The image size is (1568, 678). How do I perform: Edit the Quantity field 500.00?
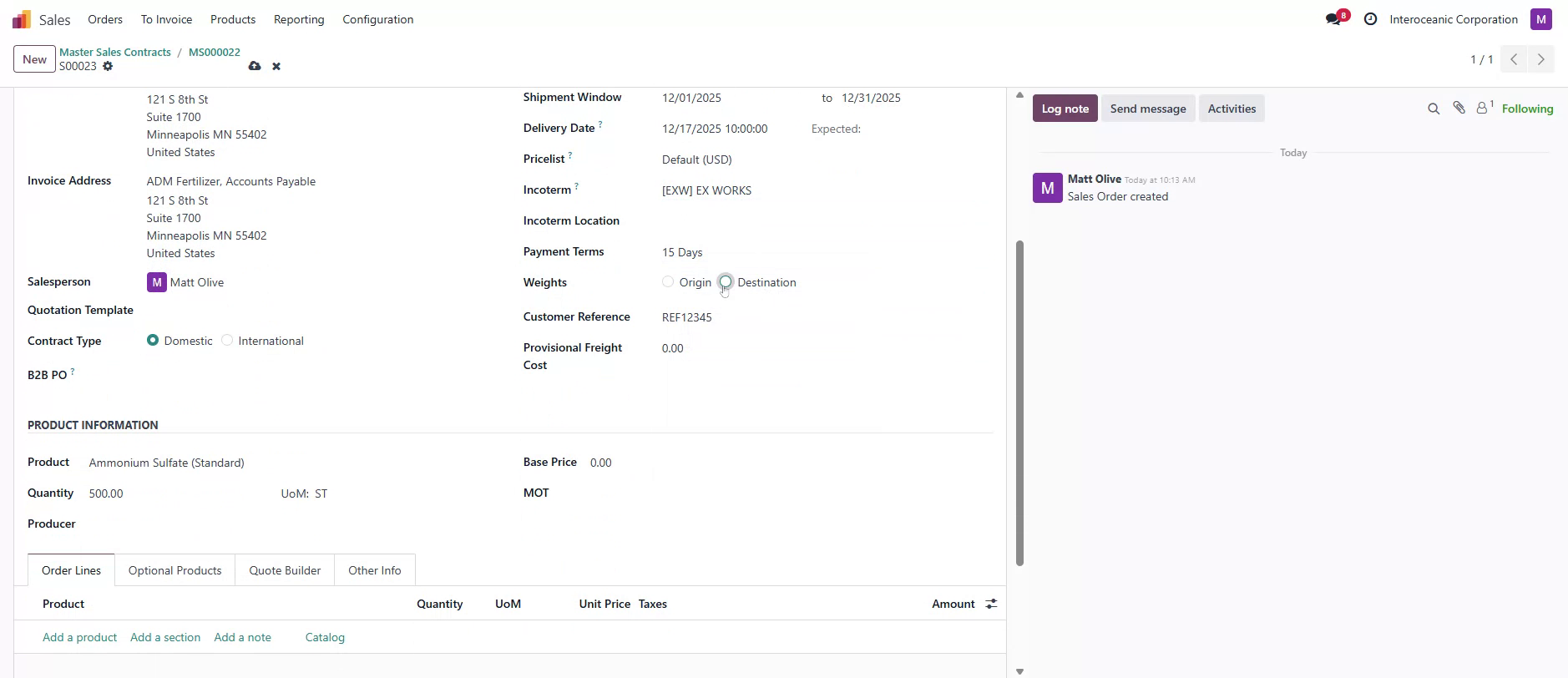180,493
